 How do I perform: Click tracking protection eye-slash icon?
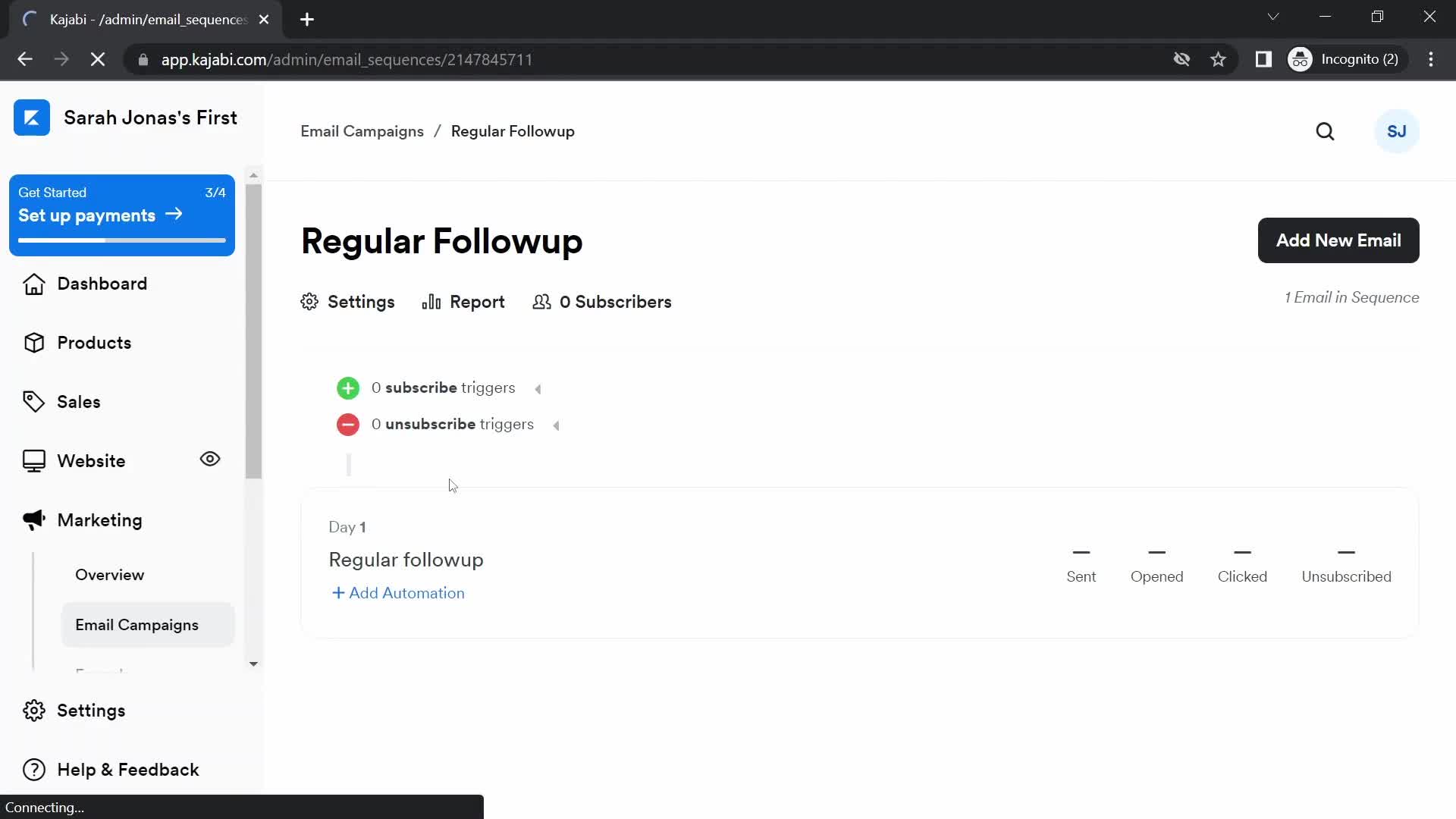click(1181, 59)
